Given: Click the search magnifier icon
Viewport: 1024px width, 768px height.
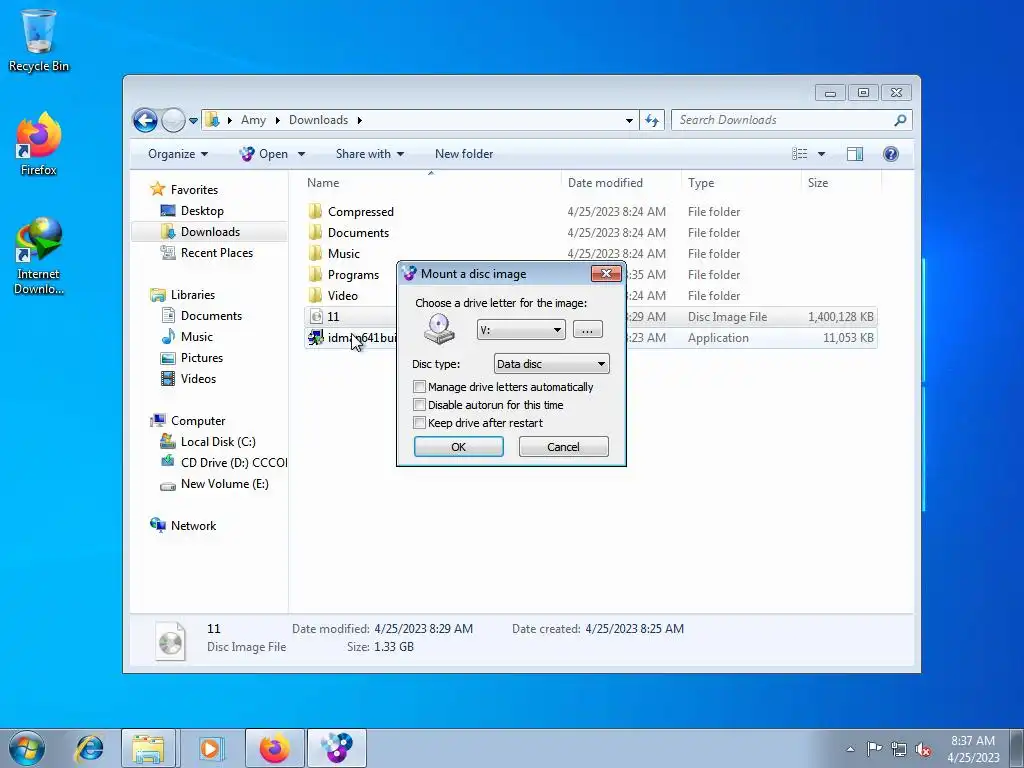Looking at the screenshot, I should tap(901, 120).
